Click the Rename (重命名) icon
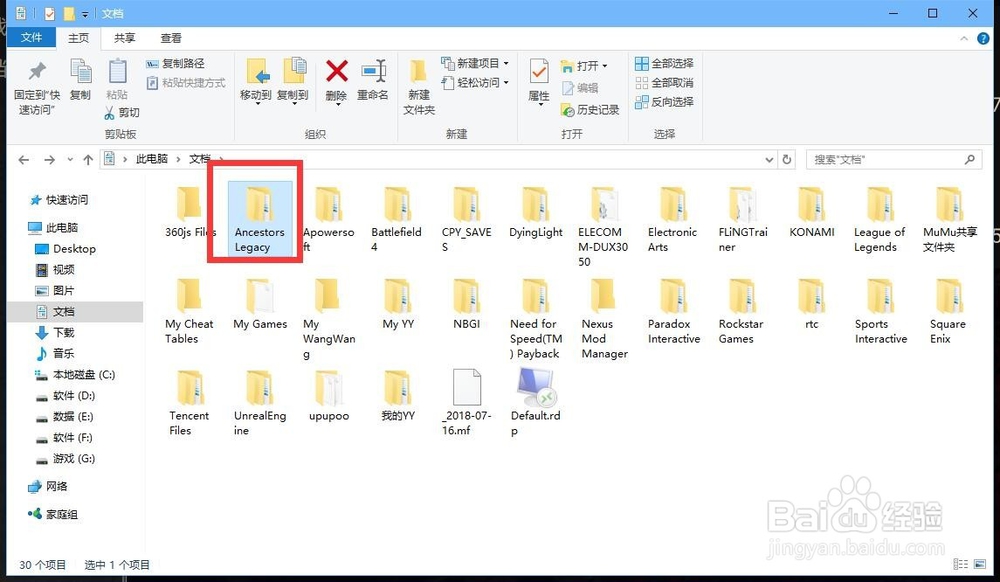The width and height of the screenshot is (1000, 582). coord(373,71)
